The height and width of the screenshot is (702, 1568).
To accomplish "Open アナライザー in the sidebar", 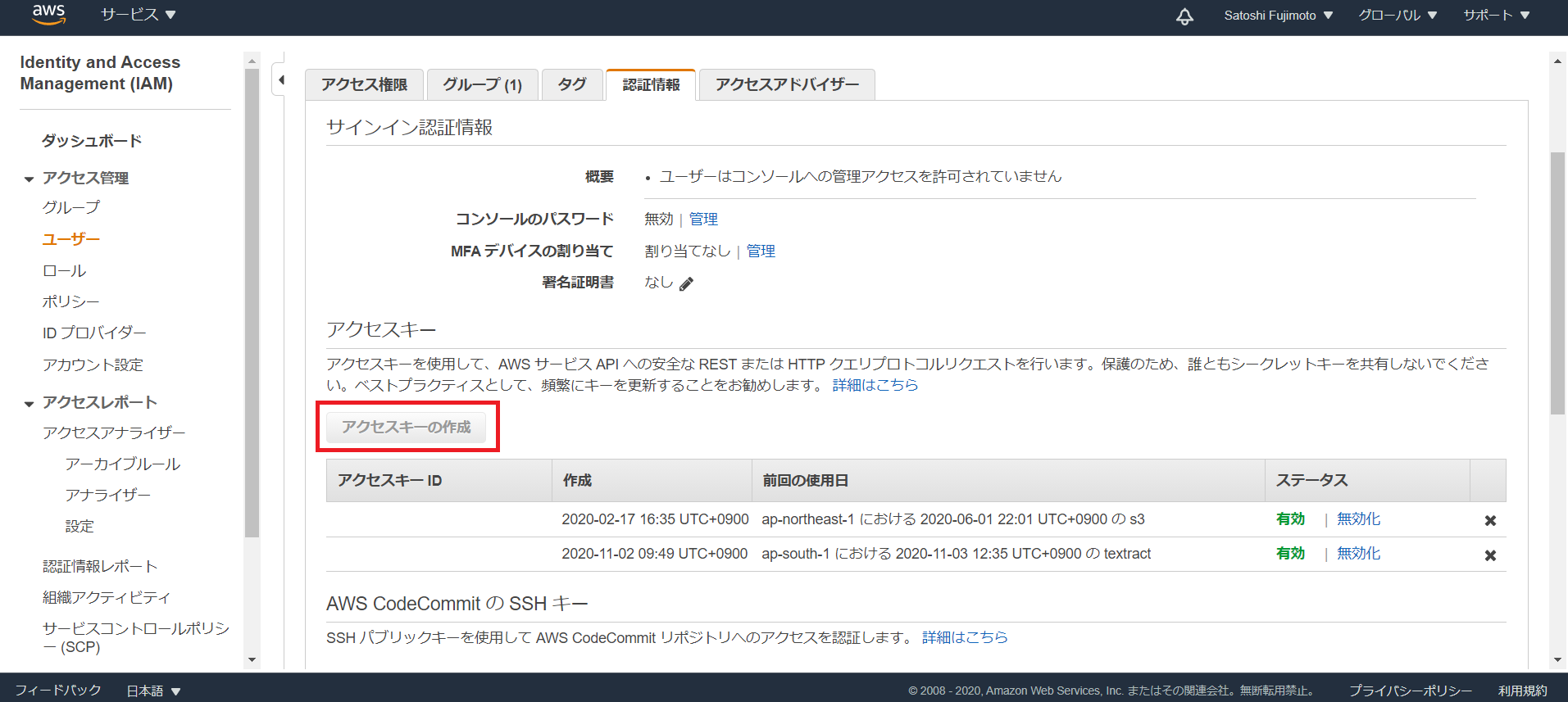I will point(108,495).
